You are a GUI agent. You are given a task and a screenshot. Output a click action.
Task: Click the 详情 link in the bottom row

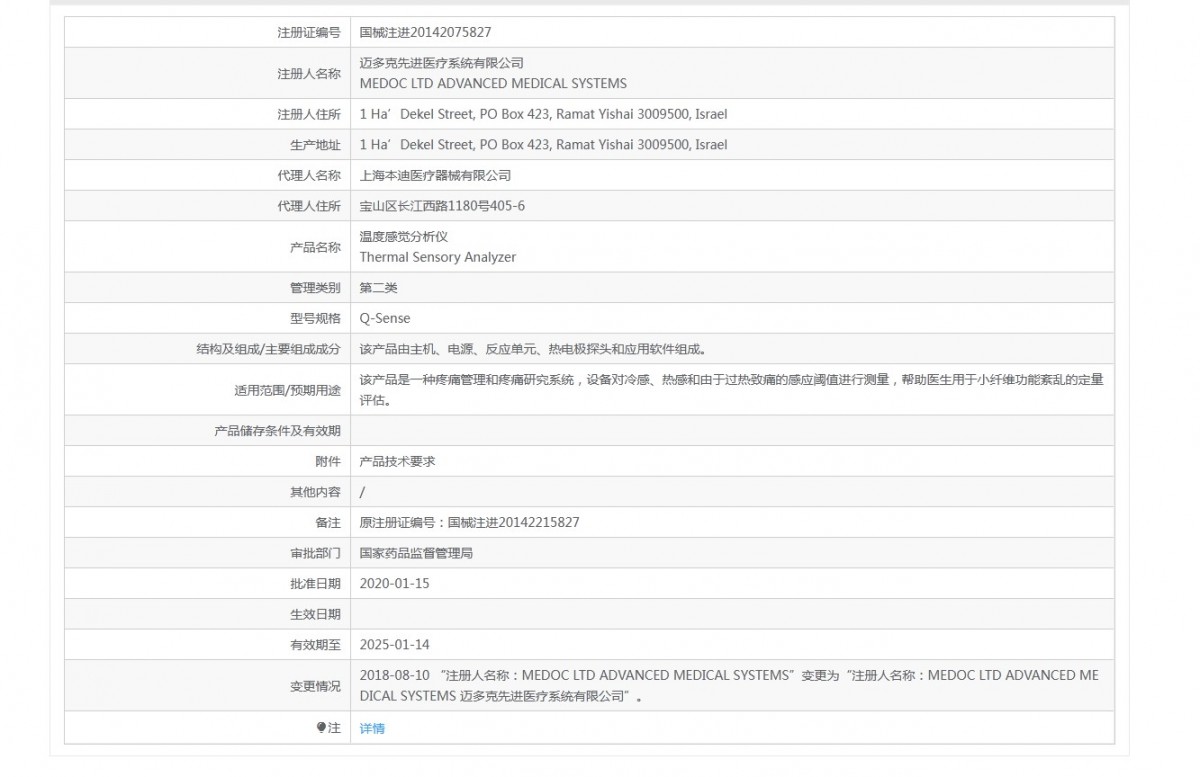(372, 728)
